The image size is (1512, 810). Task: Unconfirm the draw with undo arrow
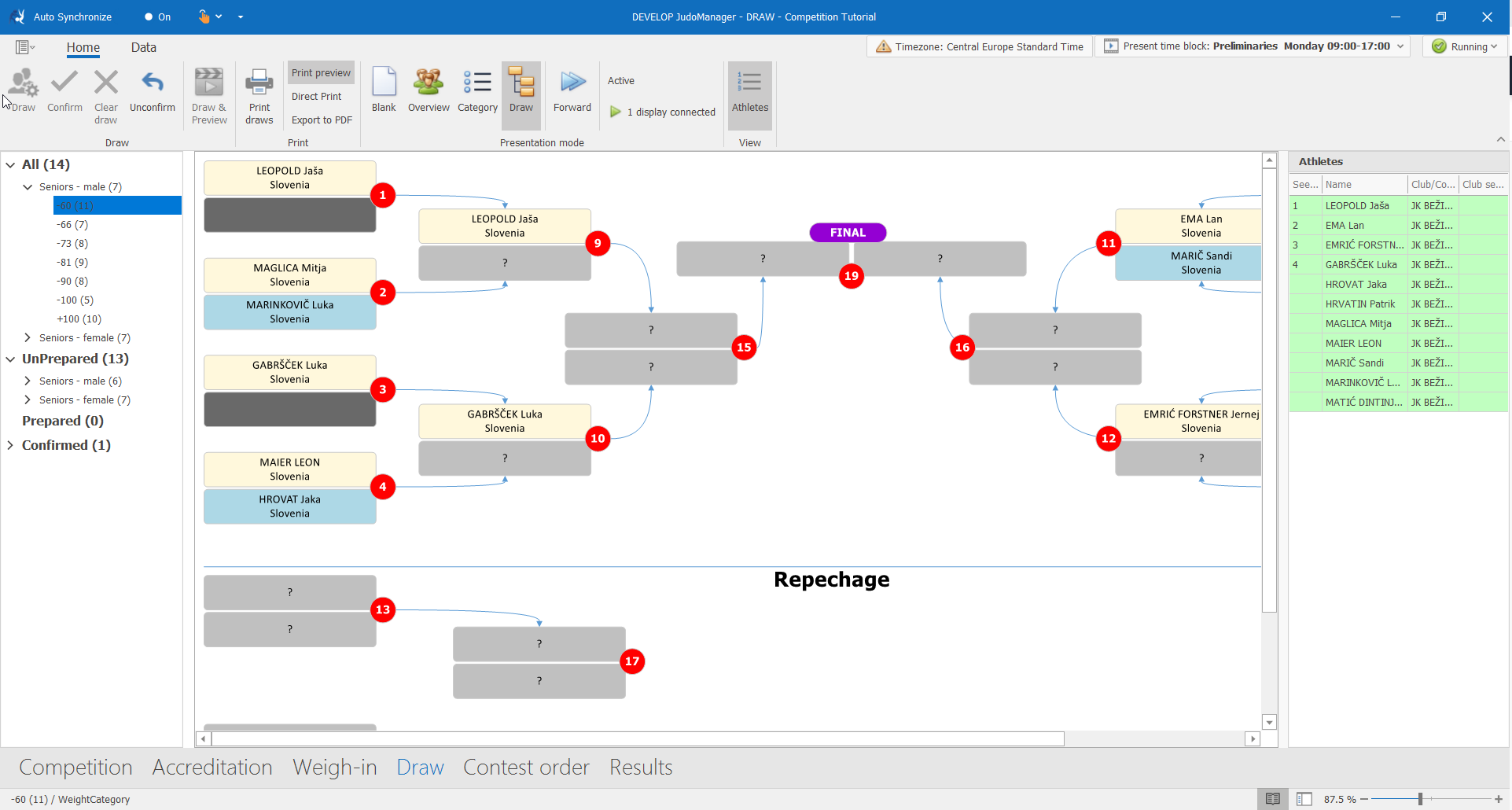click(x=153, y=90)
